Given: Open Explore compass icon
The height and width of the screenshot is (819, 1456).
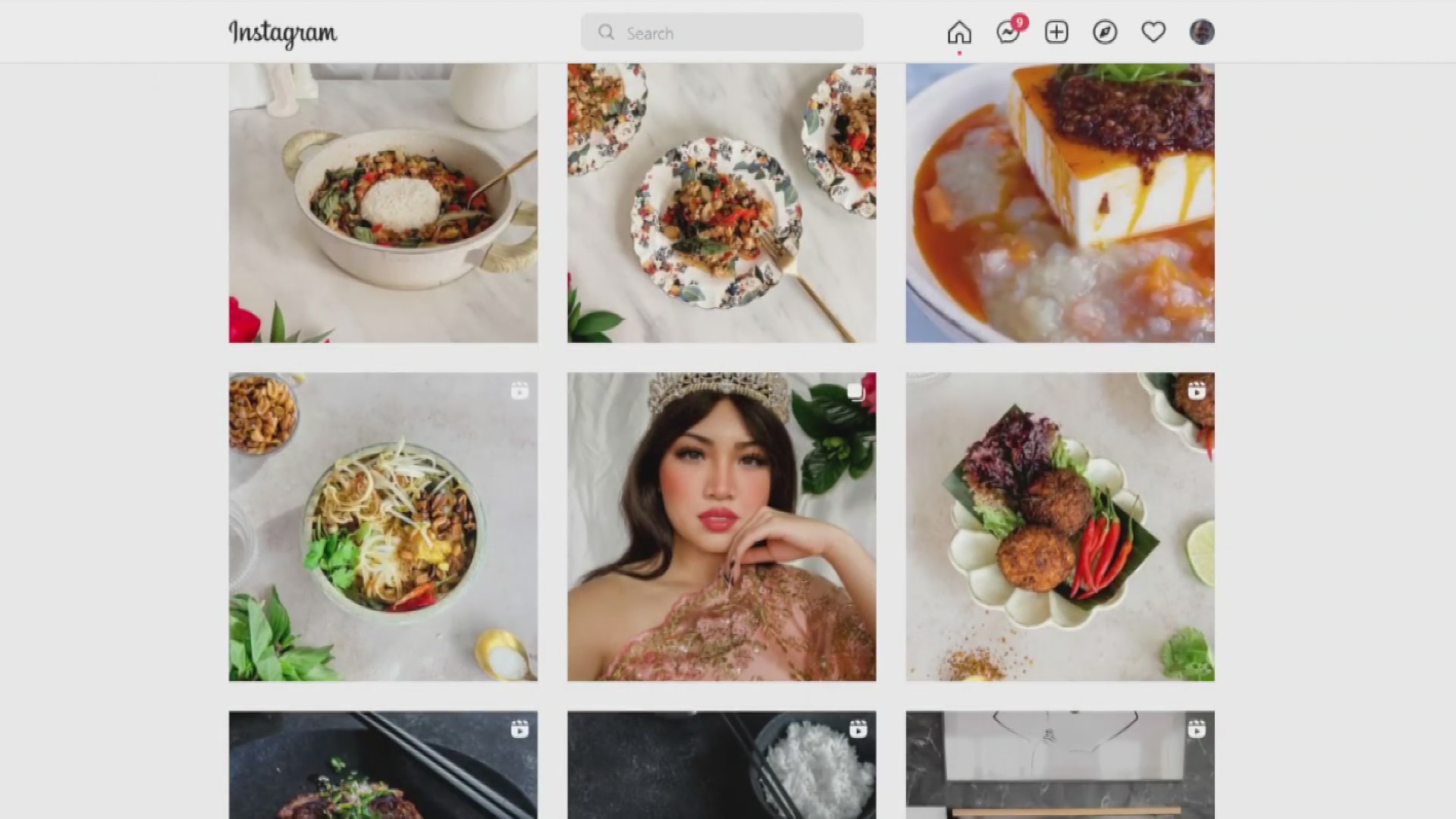Looking at the screenshot, I should pos(1105,32).
